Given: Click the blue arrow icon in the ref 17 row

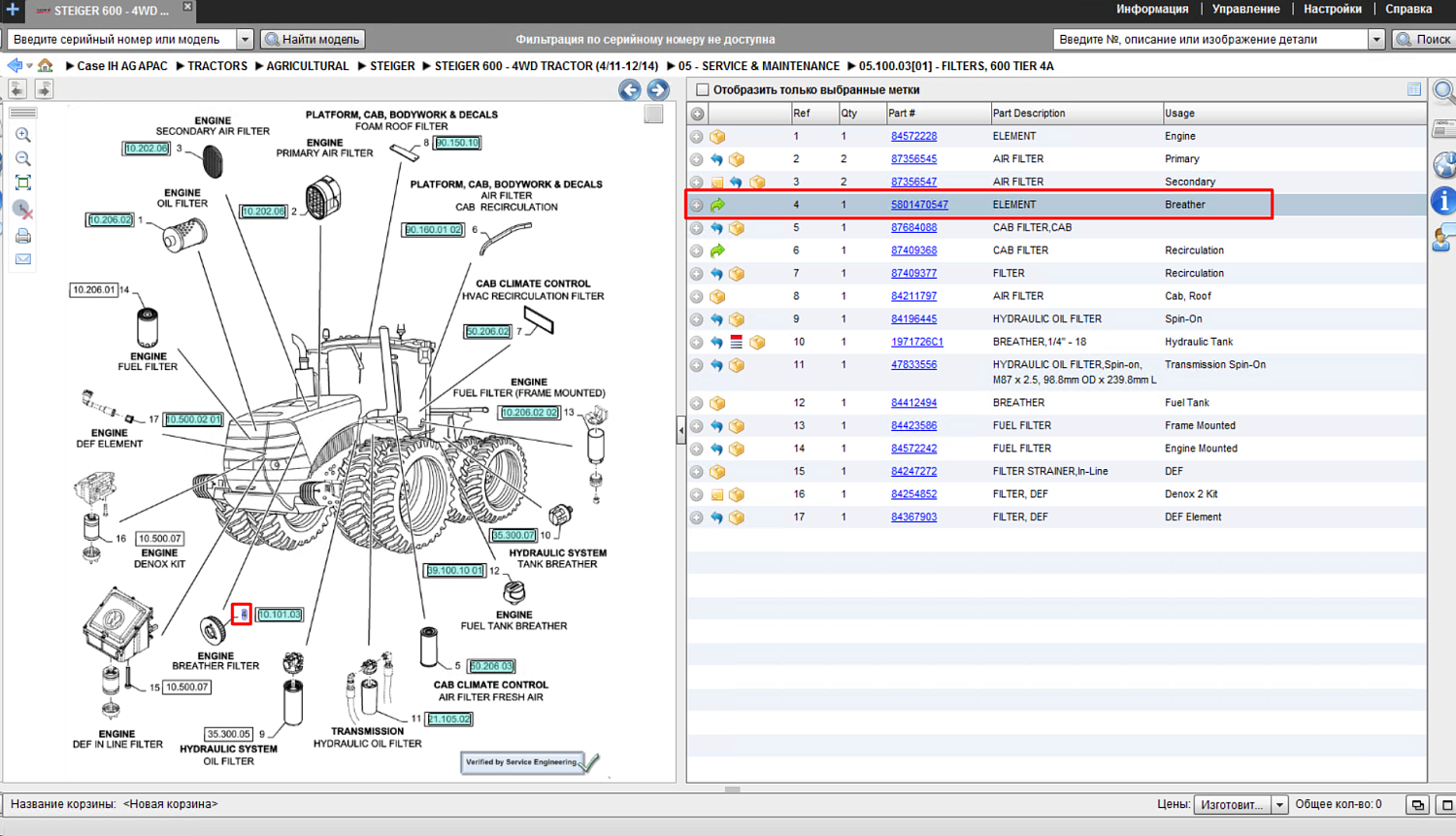Looking at the screenshot, I should [716, 518].
